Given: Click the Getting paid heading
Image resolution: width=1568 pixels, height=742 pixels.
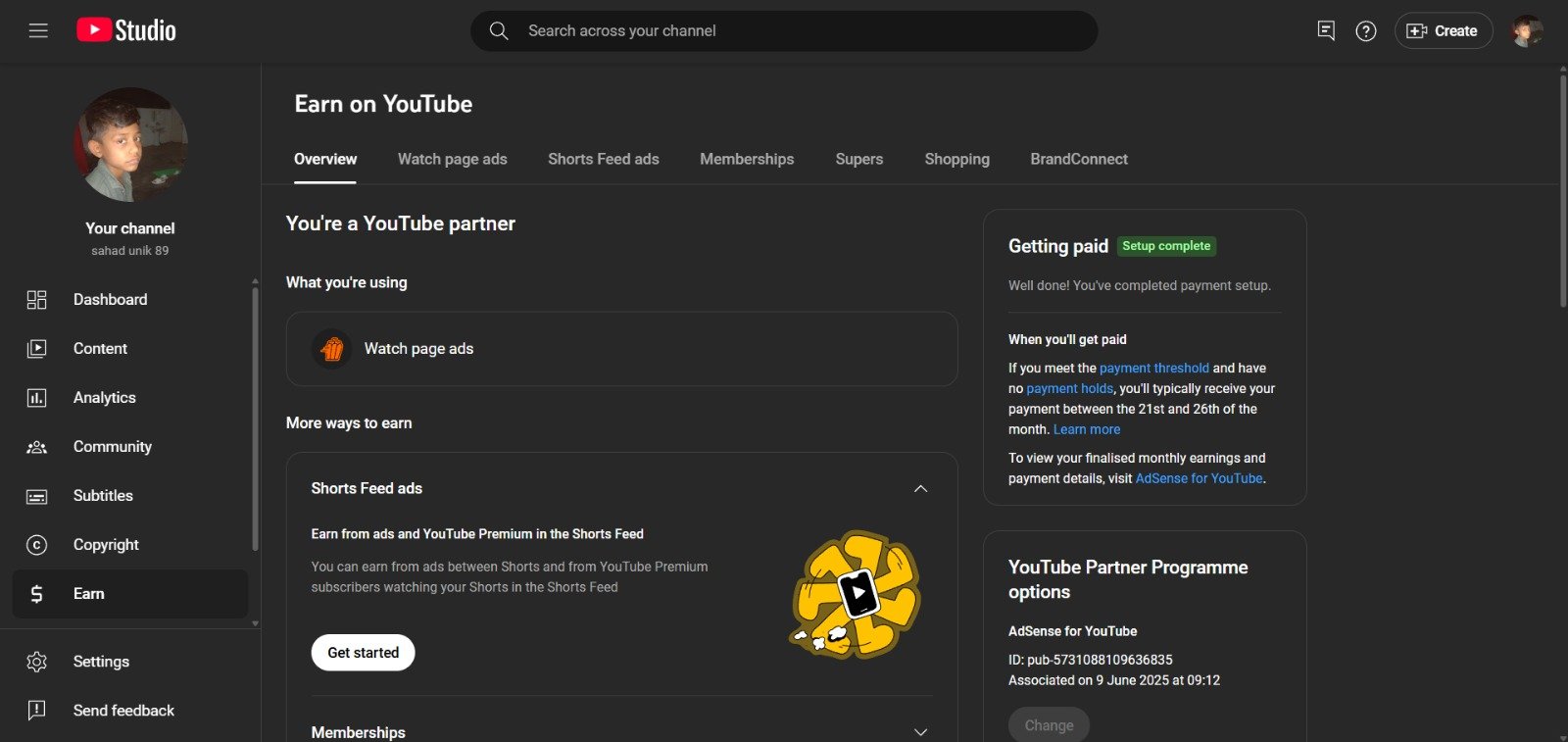Looking at the screenshot, I should click(x=1058, y=246).
